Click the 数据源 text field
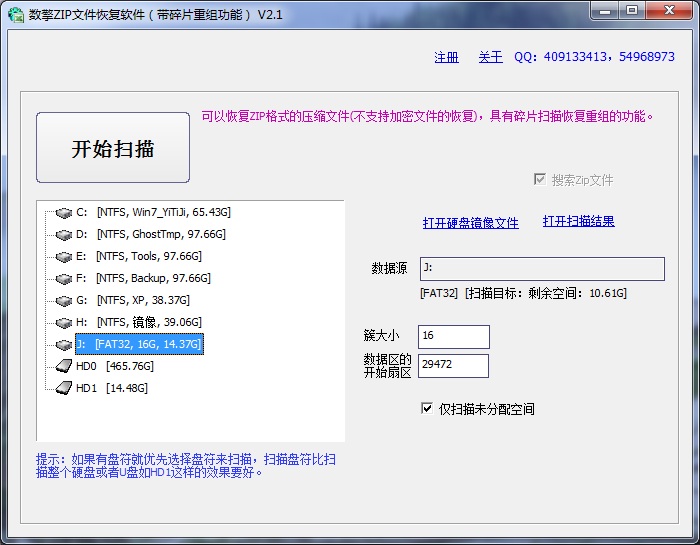700x545 pixels. (x=540, y=269)
